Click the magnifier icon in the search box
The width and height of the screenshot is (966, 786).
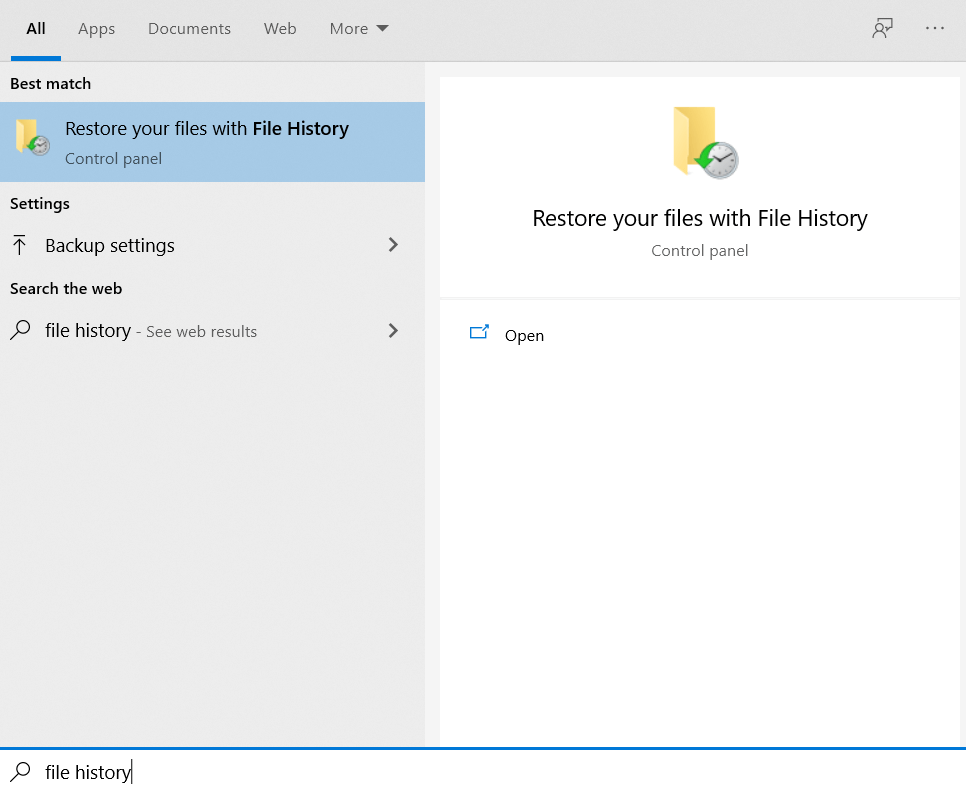20,772
